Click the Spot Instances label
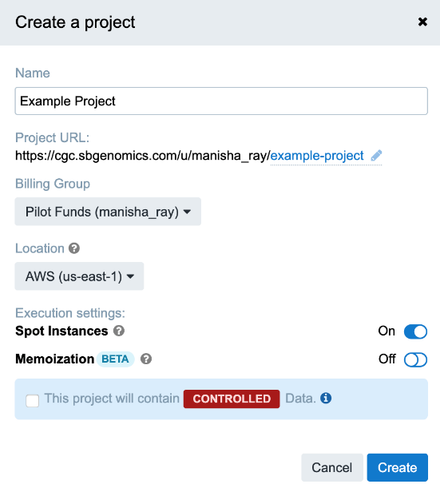Image resolution: width=440 pixels, height=500 pixels. [x=62, y=331]
